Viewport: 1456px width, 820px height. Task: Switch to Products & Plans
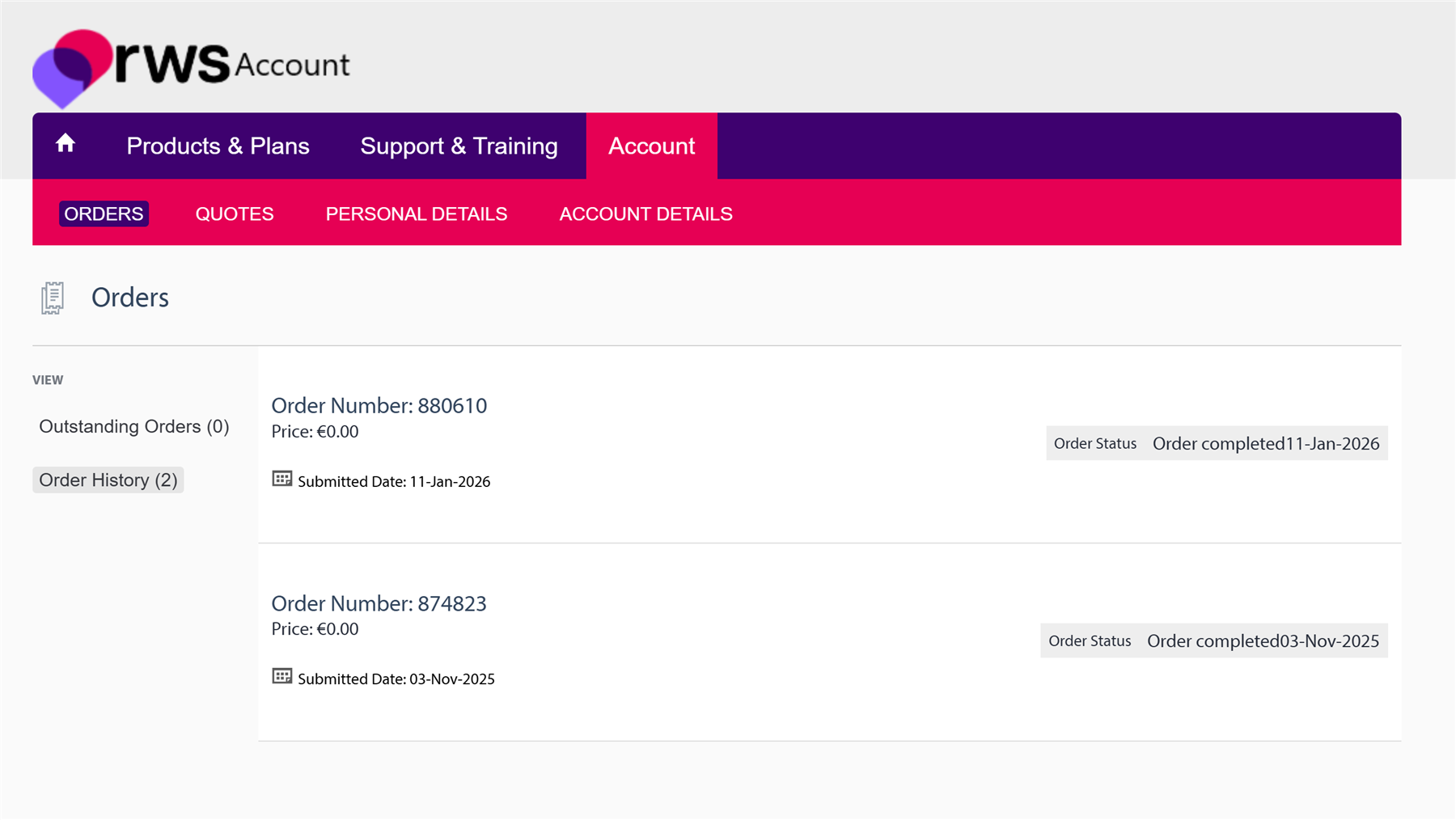[218, 146]
